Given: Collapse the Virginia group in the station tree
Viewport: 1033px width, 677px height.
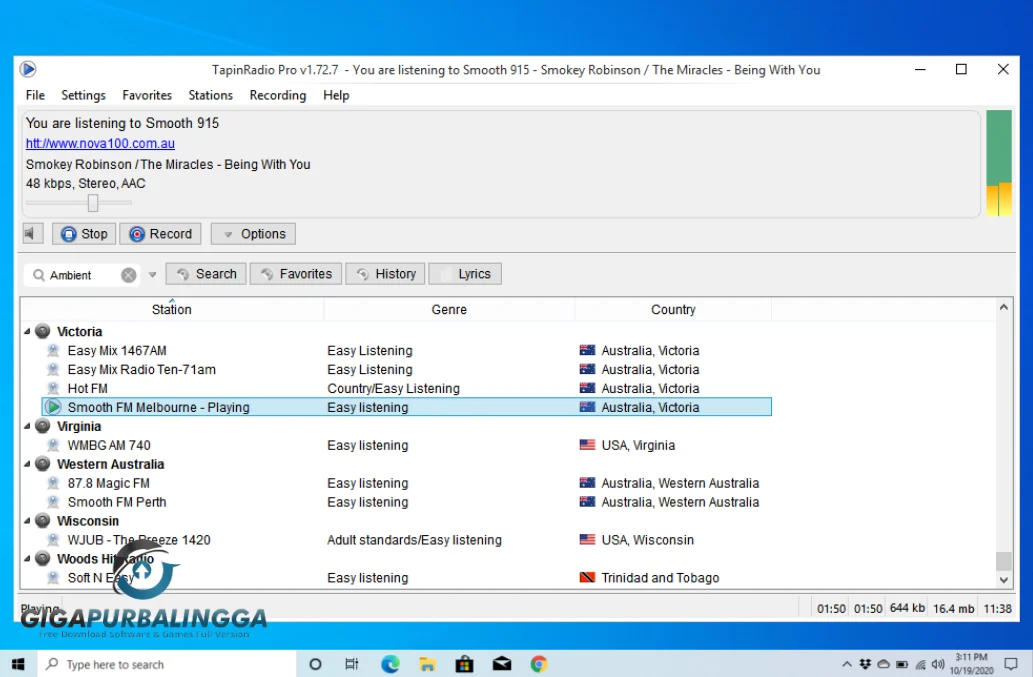Looking at the screenshot, I should [27, 427].
